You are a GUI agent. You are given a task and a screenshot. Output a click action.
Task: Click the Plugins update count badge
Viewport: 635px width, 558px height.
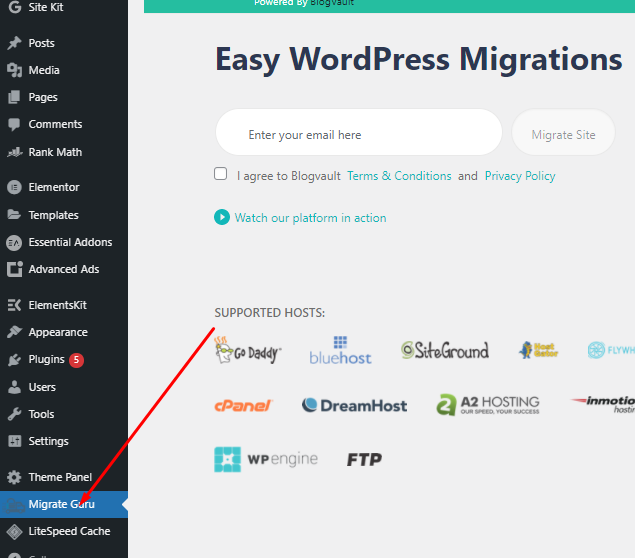77,360
